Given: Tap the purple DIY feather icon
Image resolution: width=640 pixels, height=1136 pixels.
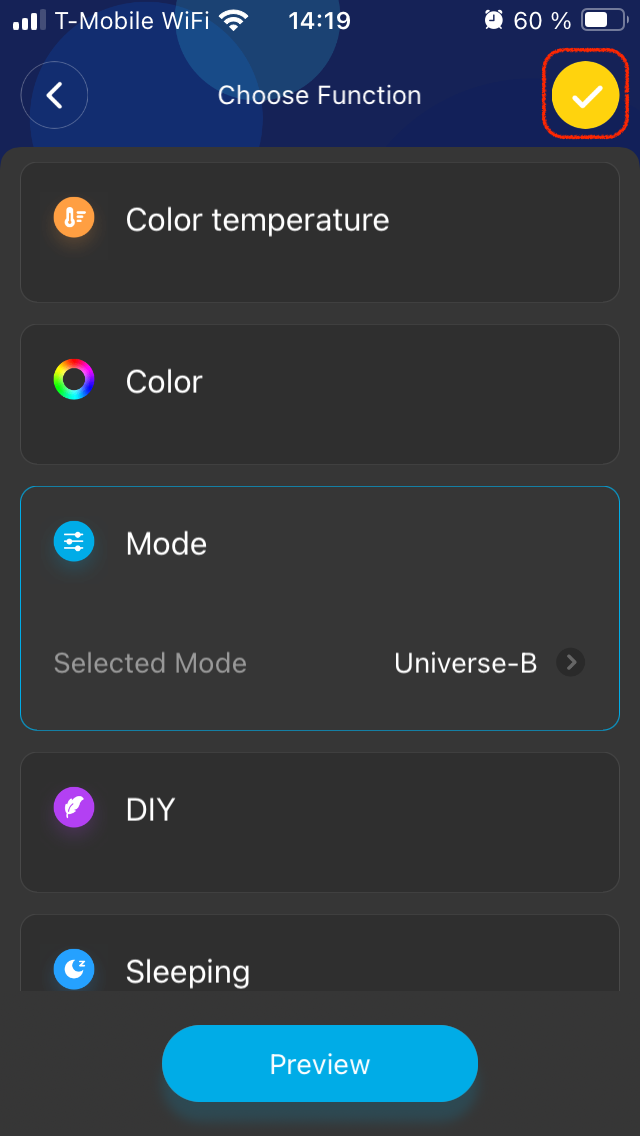Looking at the screenshot, I should coord(74,808).
